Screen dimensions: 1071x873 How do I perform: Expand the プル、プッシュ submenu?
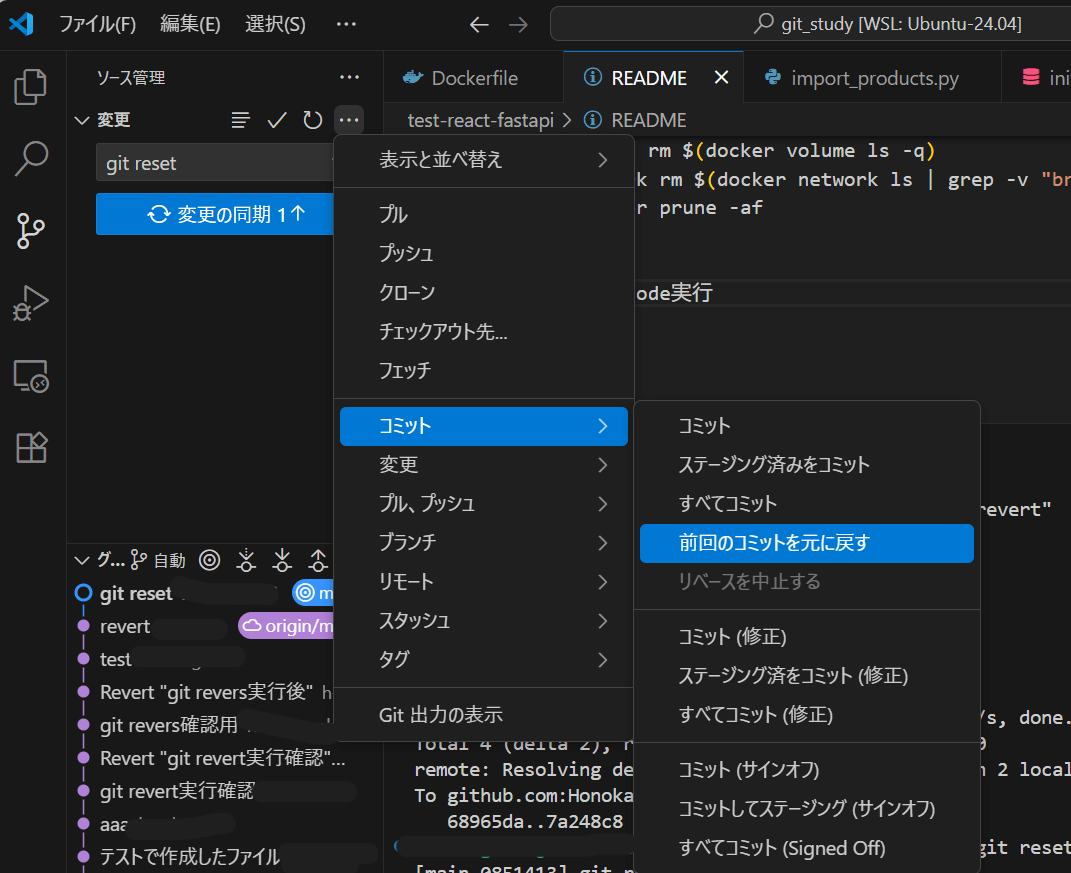pos(484,504)
